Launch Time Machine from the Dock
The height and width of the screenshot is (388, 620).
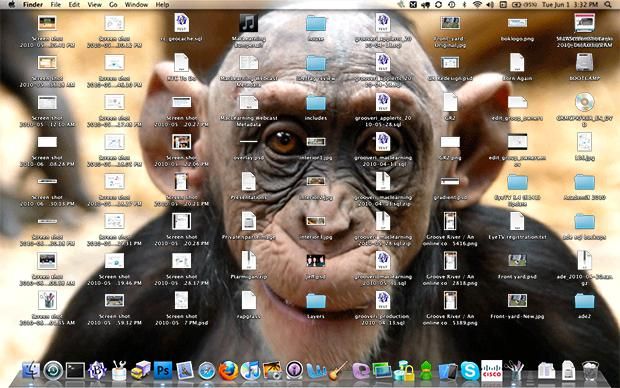tap(53, 371)
